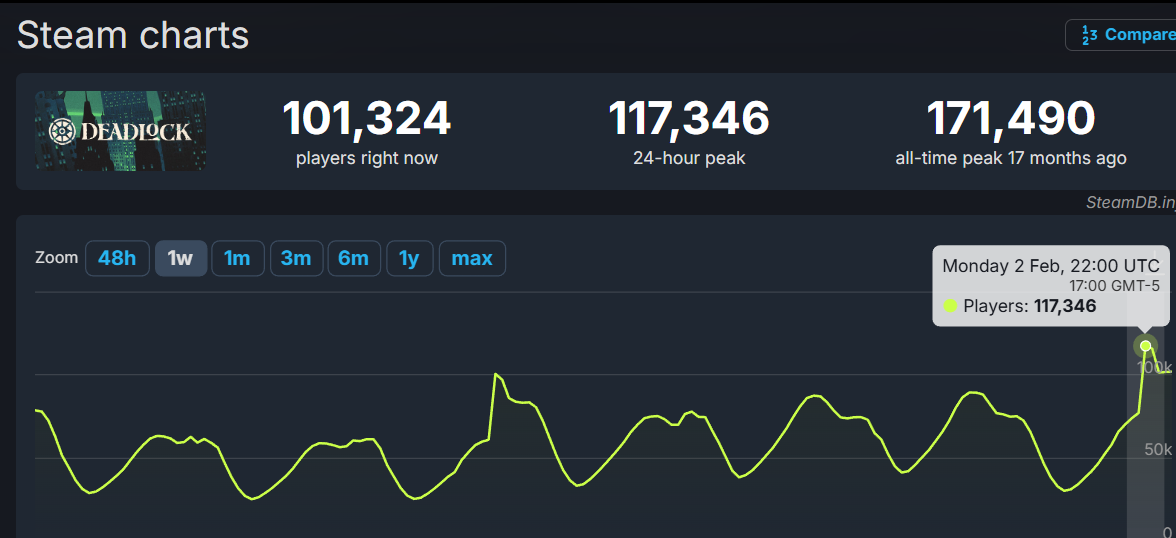Click 'Monday 2 Feb, 22:00 UTC' tooltip text

pos(1051,266)
